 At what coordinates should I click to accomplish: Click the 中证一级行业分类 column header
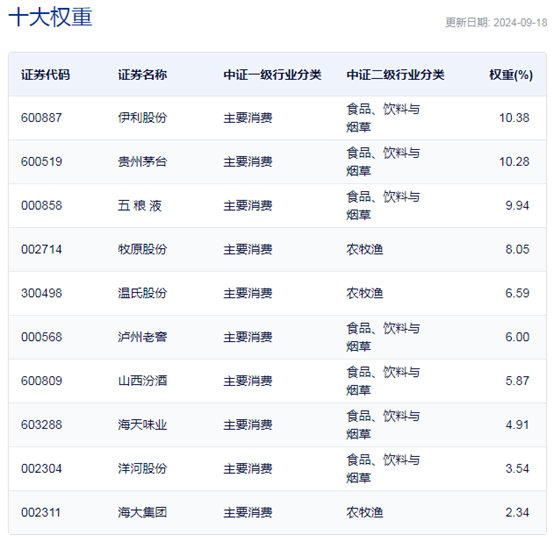(272, 75)
